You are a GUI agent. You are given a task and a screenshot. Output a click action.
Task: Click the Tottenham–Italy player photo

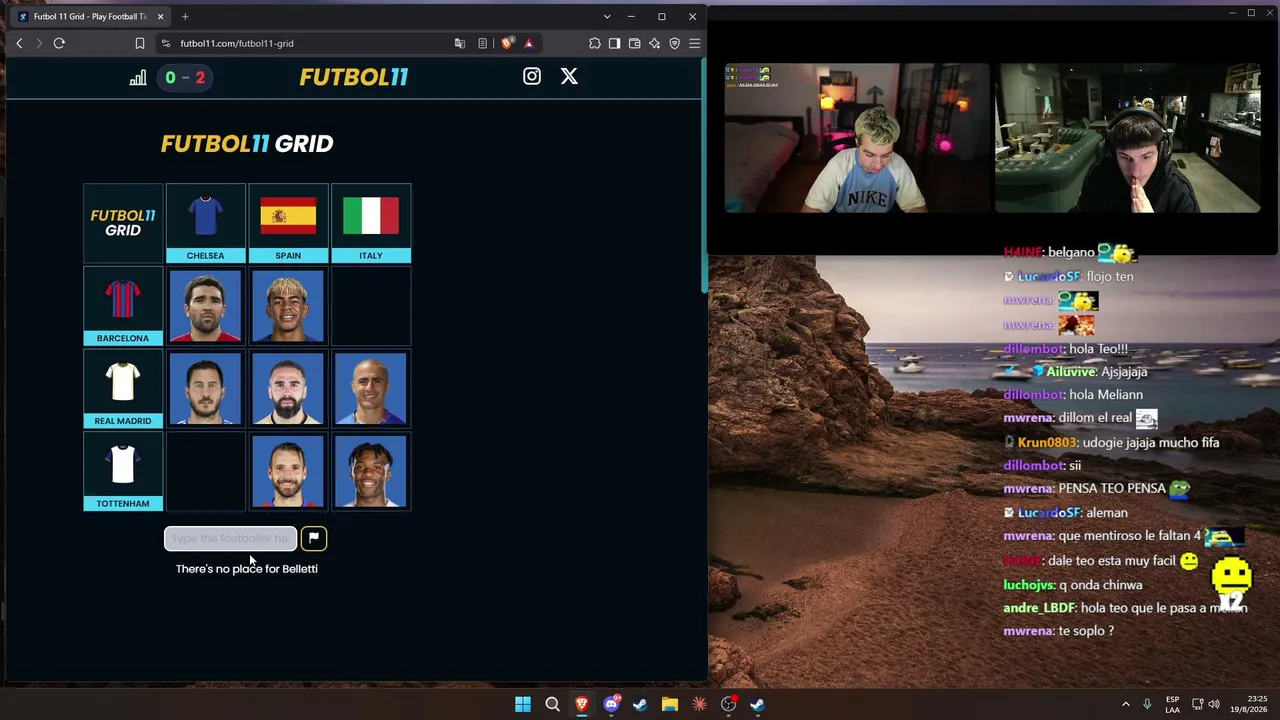point(371,472)
